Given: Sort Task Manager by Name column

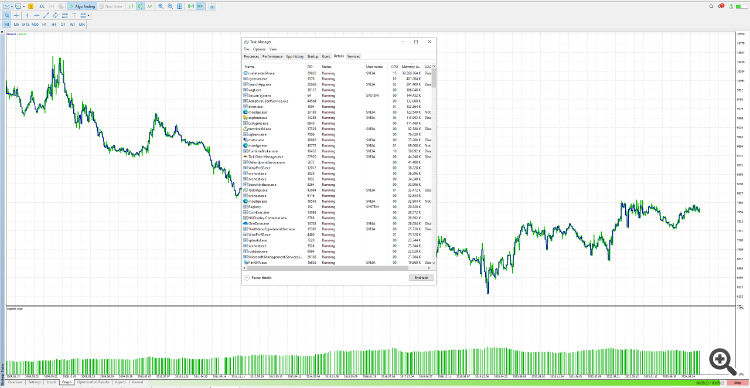Looking at the screenshot, I should 274,67.
